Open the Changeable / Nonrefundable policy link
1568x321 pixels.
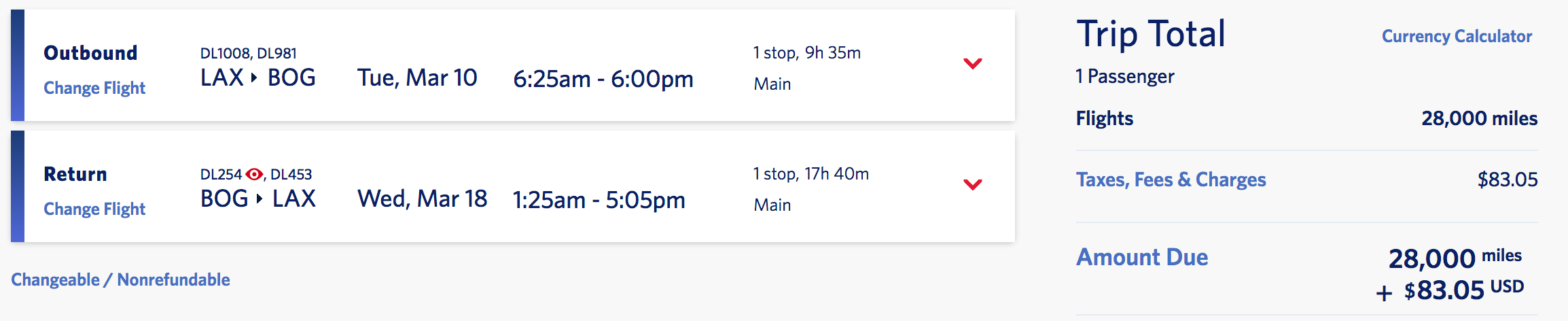(120, 280)
